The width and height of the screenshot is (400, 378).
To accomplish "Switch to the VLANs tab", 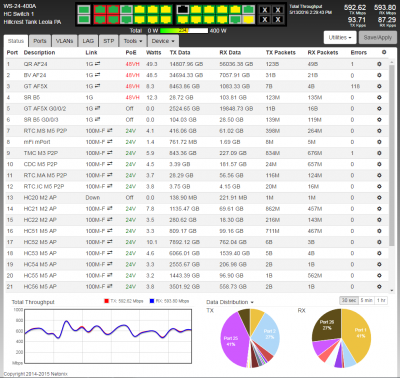I will [x=64, y=41].
